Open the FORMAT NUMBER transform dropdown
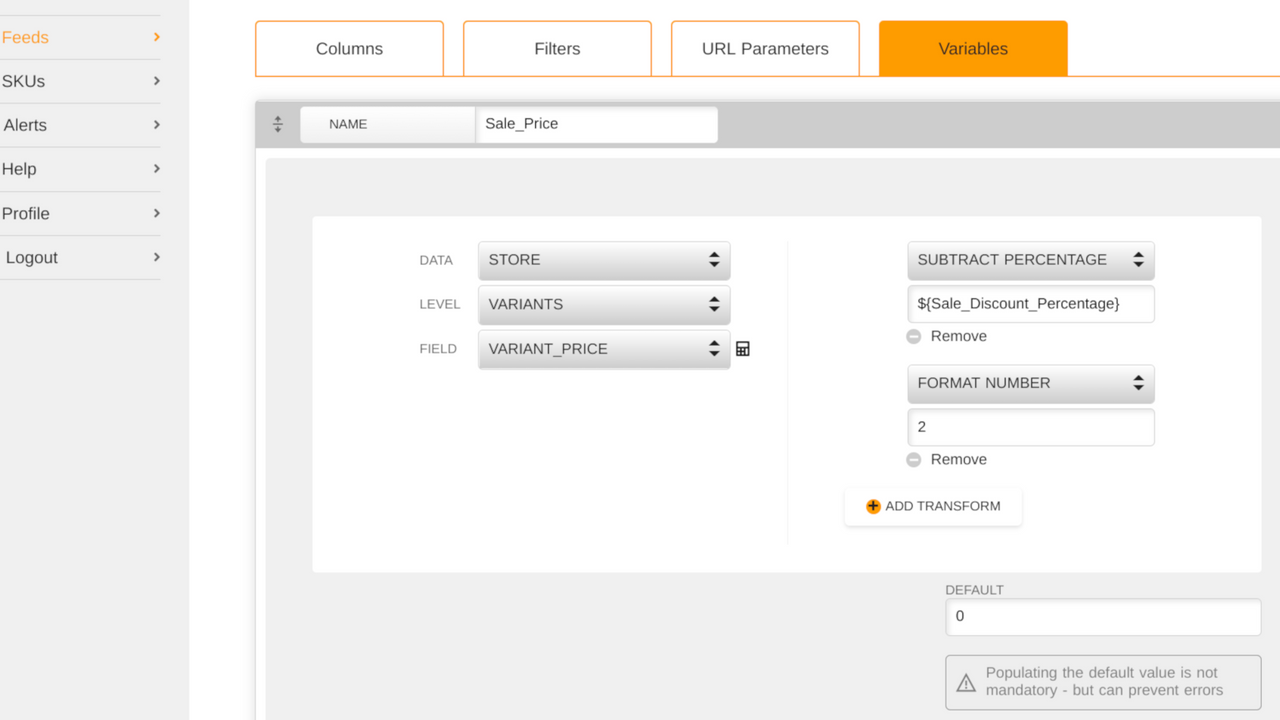The width and height of the screenshot is (1280, 720). pos(1031,383)
